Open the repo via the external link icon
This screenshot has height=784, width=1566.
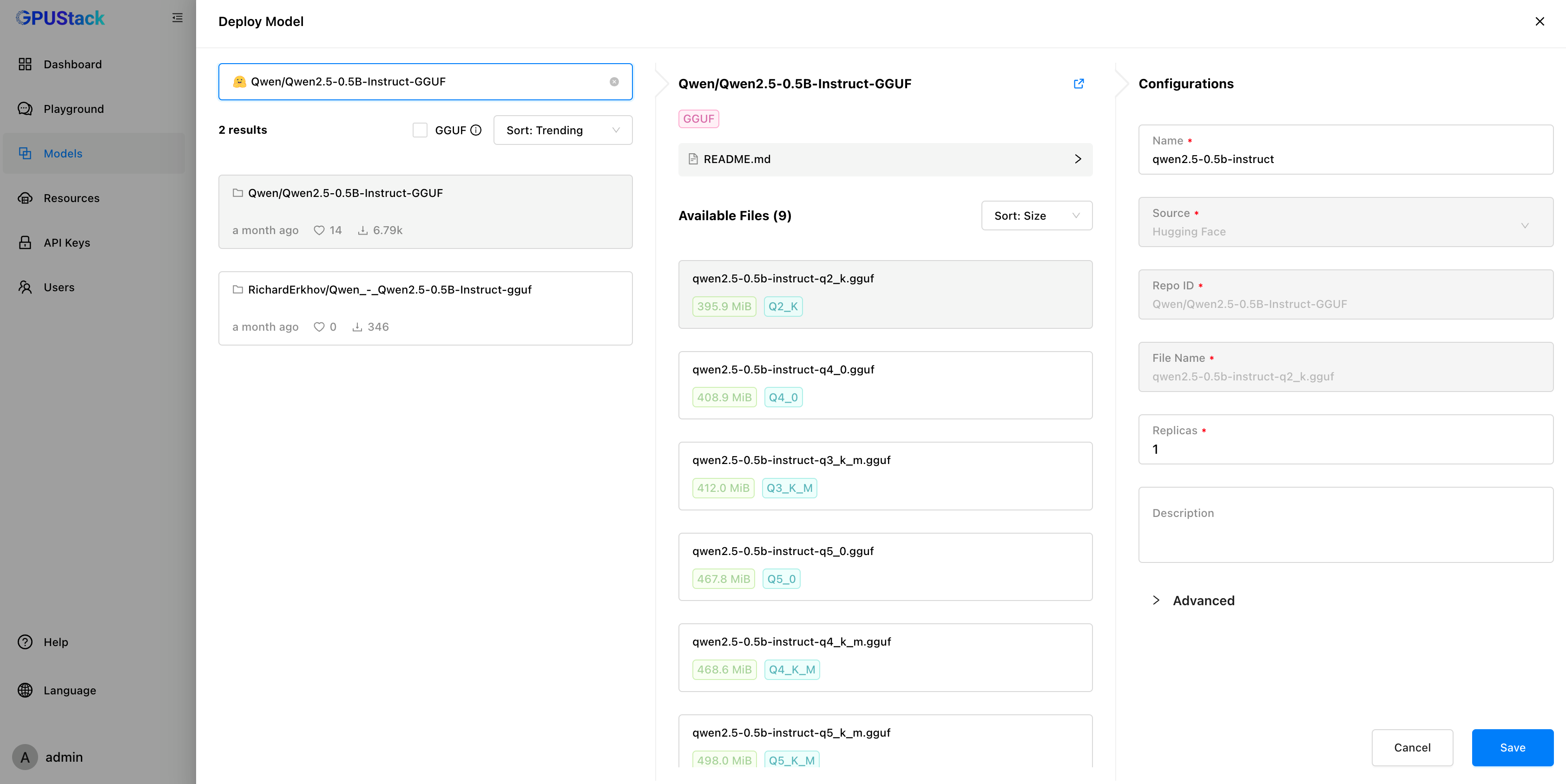pos(1079,84)
